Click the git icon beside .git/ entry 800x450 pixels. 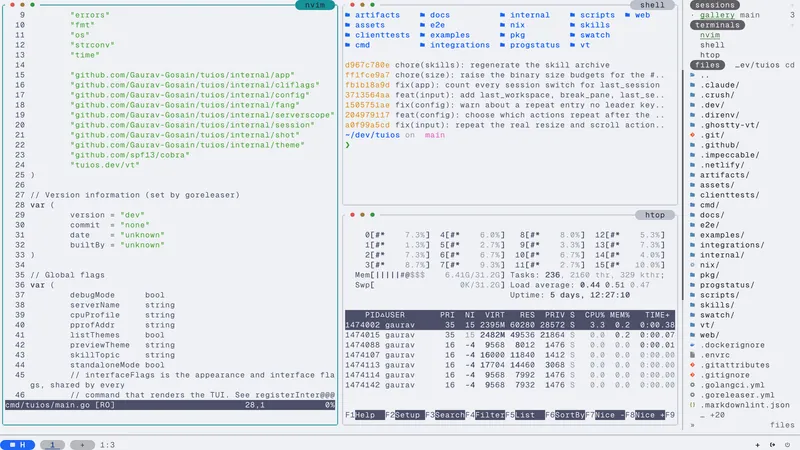pyautogui.click(x=692, y=135)
